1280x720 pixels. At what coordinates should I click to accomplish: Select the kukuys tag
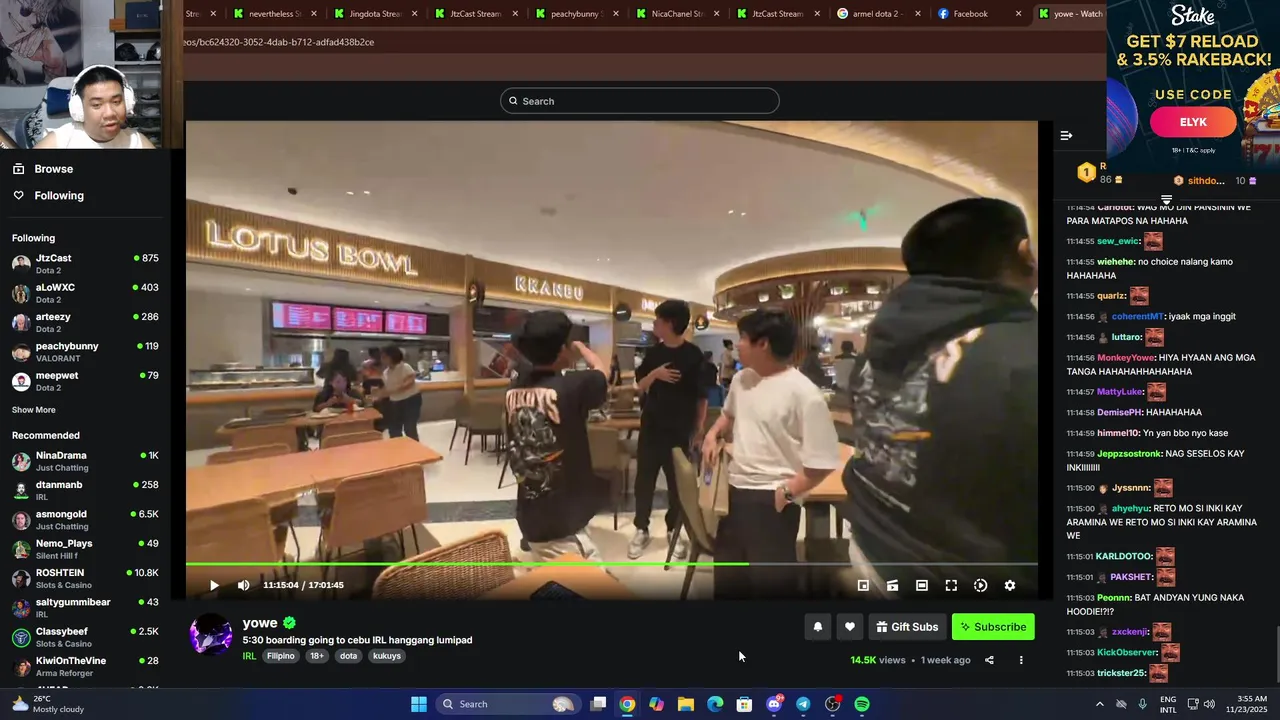(387, 656)
